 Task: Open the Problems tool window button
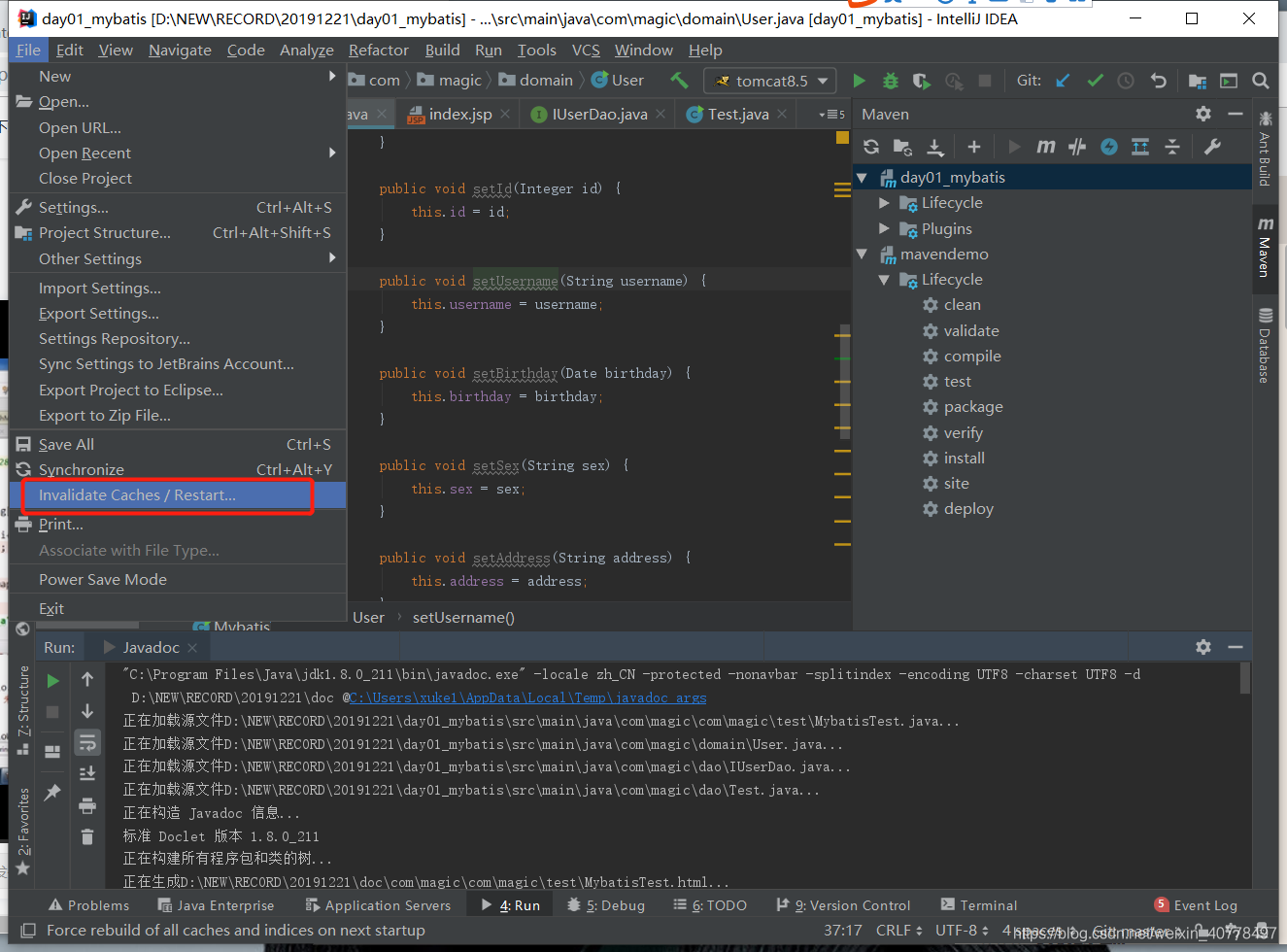coord(88,905)
